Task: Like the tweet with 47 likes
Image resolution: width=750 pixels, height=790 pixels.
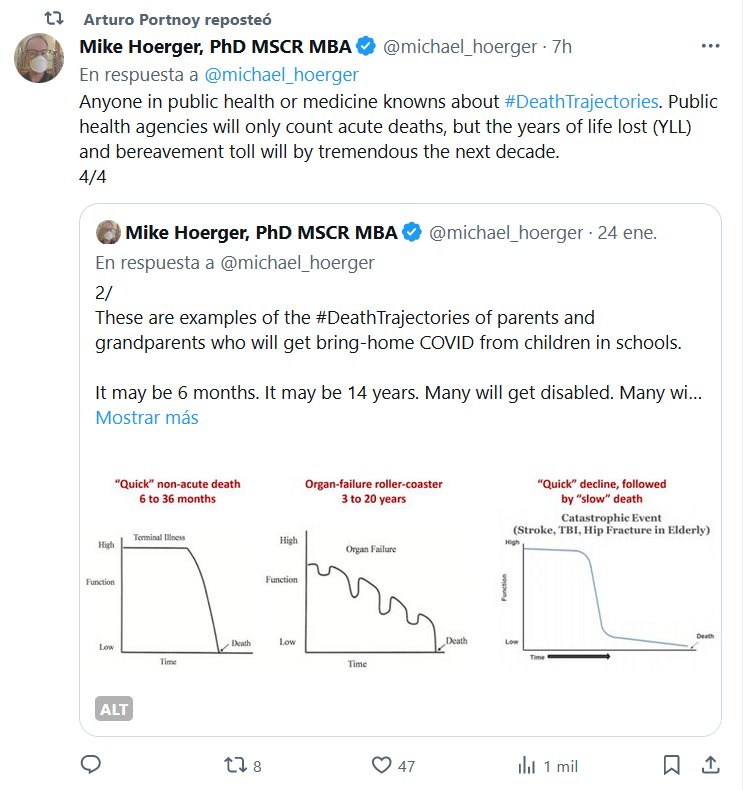Action: coord(381,765)
